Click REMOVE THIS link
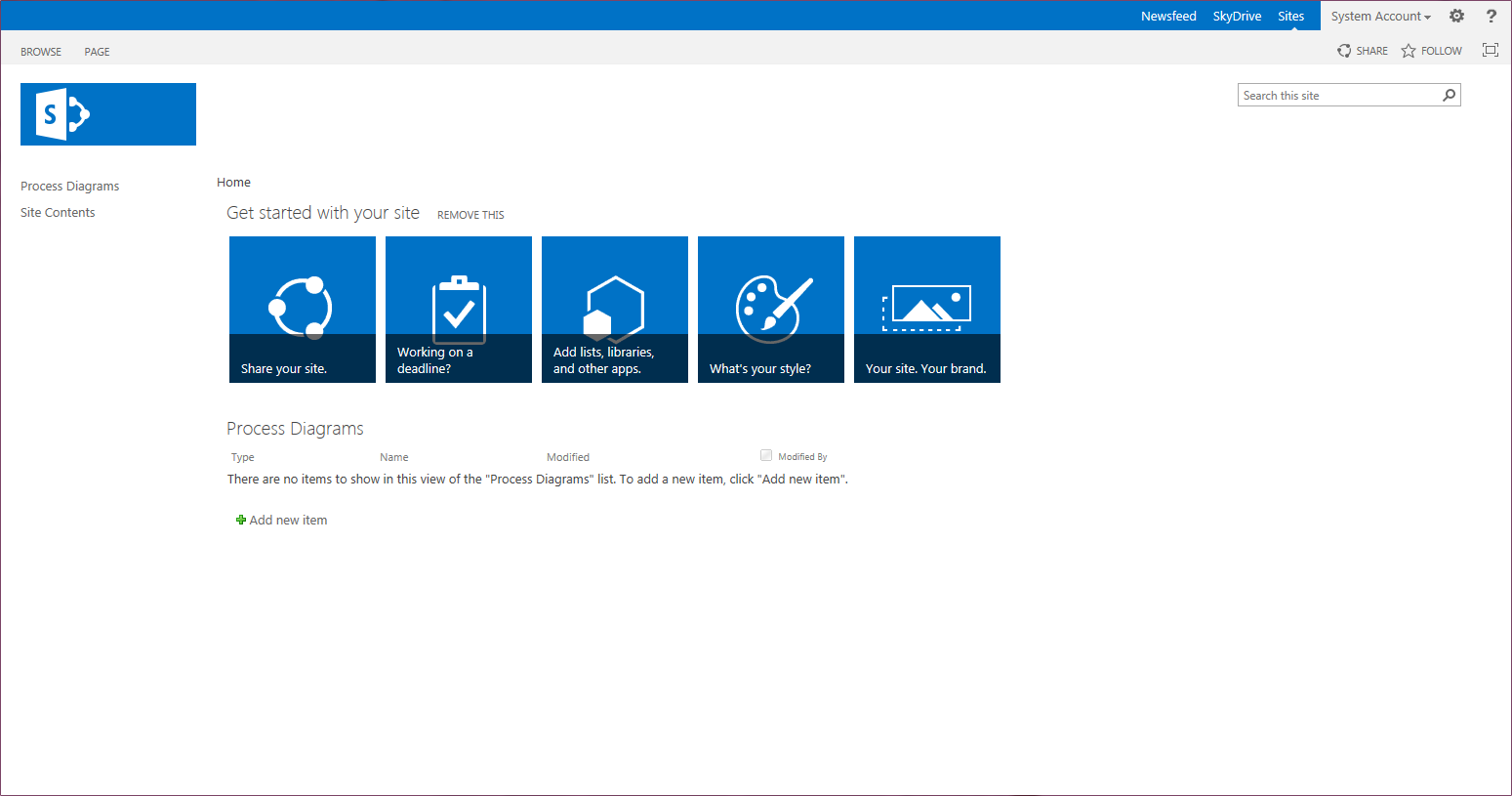 tap(470, 215)
